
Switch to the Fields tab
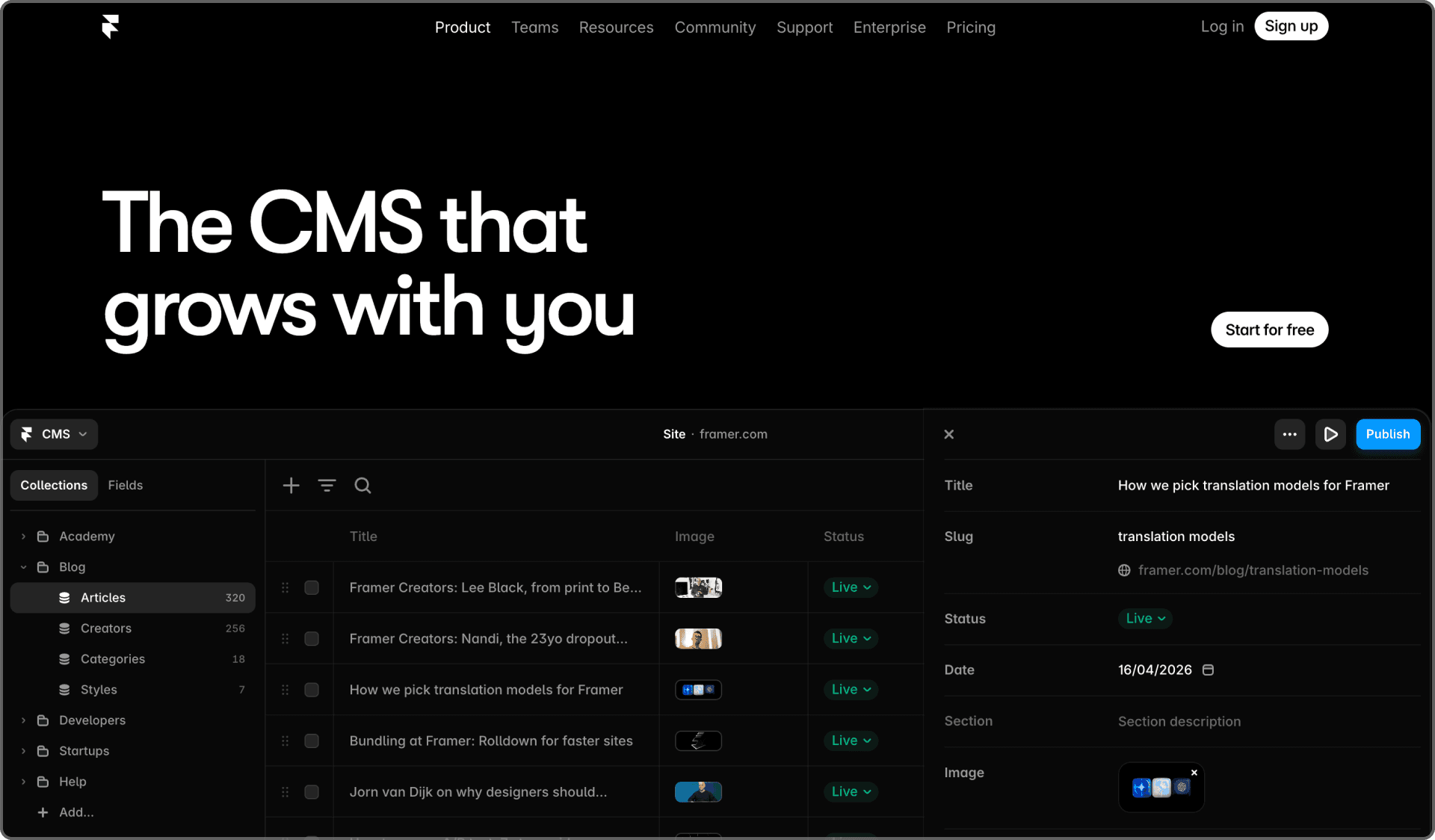point(125,485)
